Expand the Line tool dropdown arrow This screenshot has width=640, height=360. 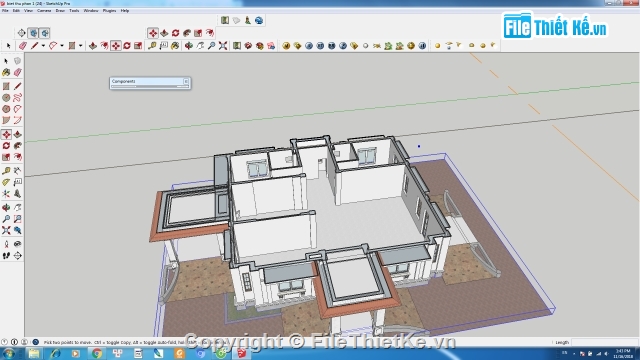pyautogui.click(x=43, y=46)
